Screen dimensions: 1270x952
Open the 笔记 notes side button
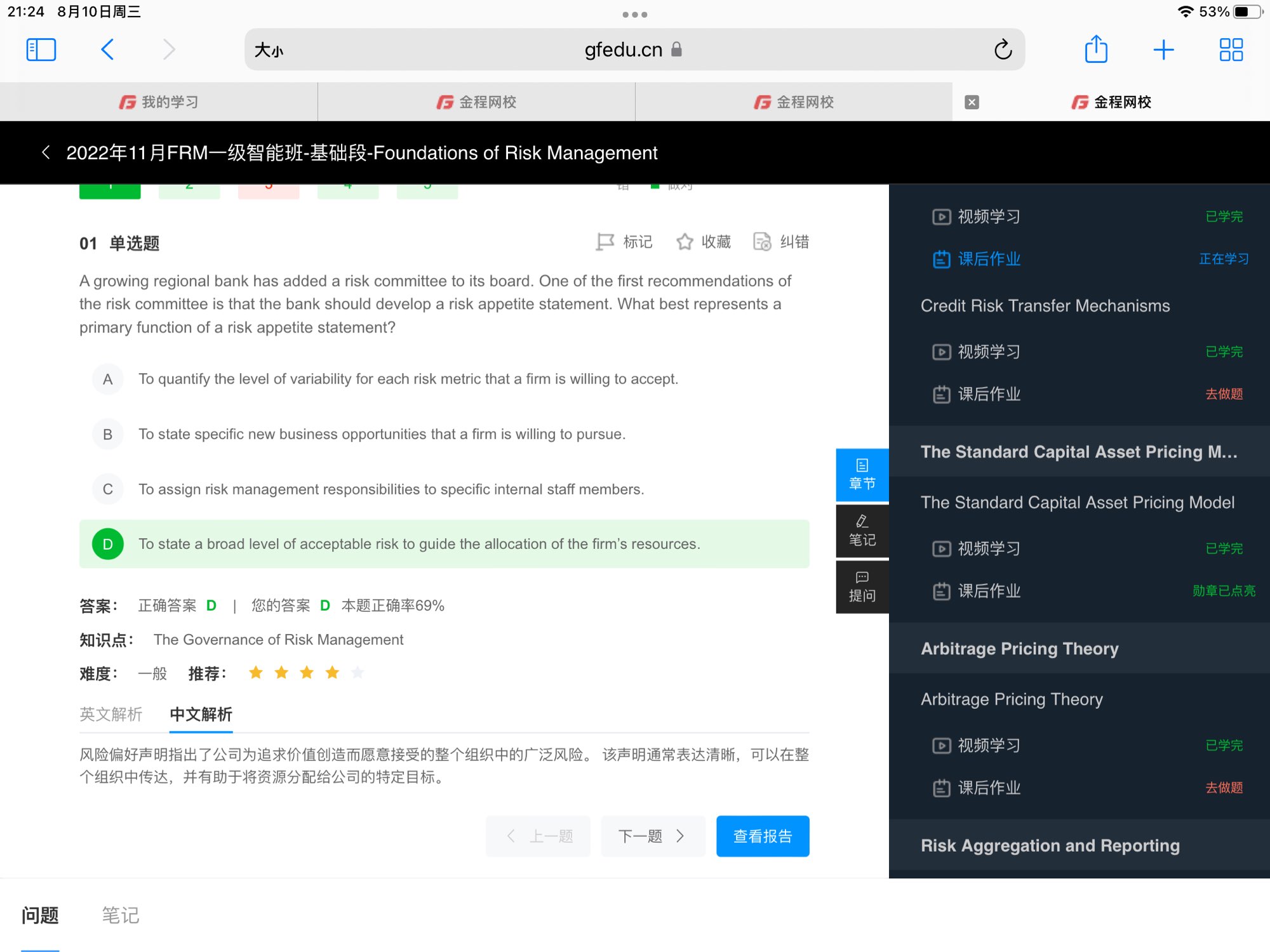pos(862,531)
